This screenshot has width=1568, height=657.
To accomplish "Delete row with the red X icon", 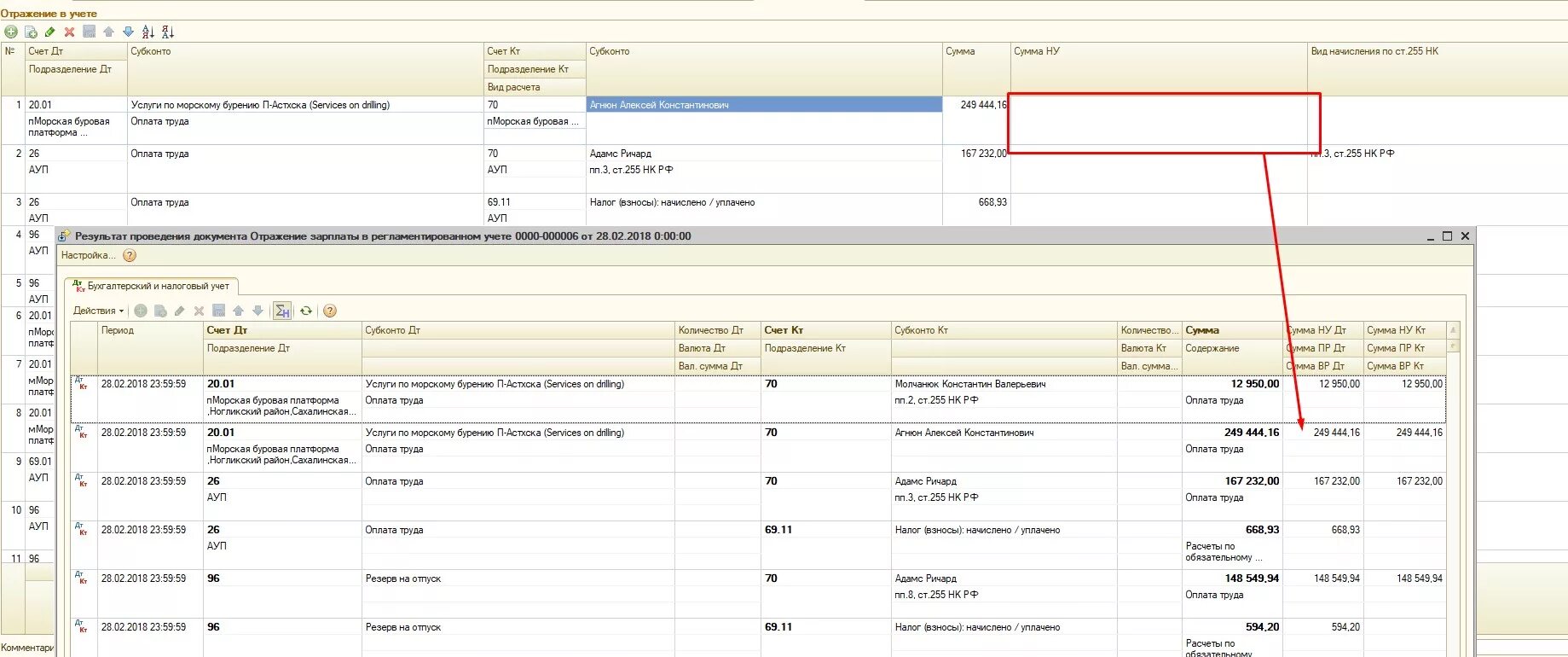I will click(x=69, y=32).
